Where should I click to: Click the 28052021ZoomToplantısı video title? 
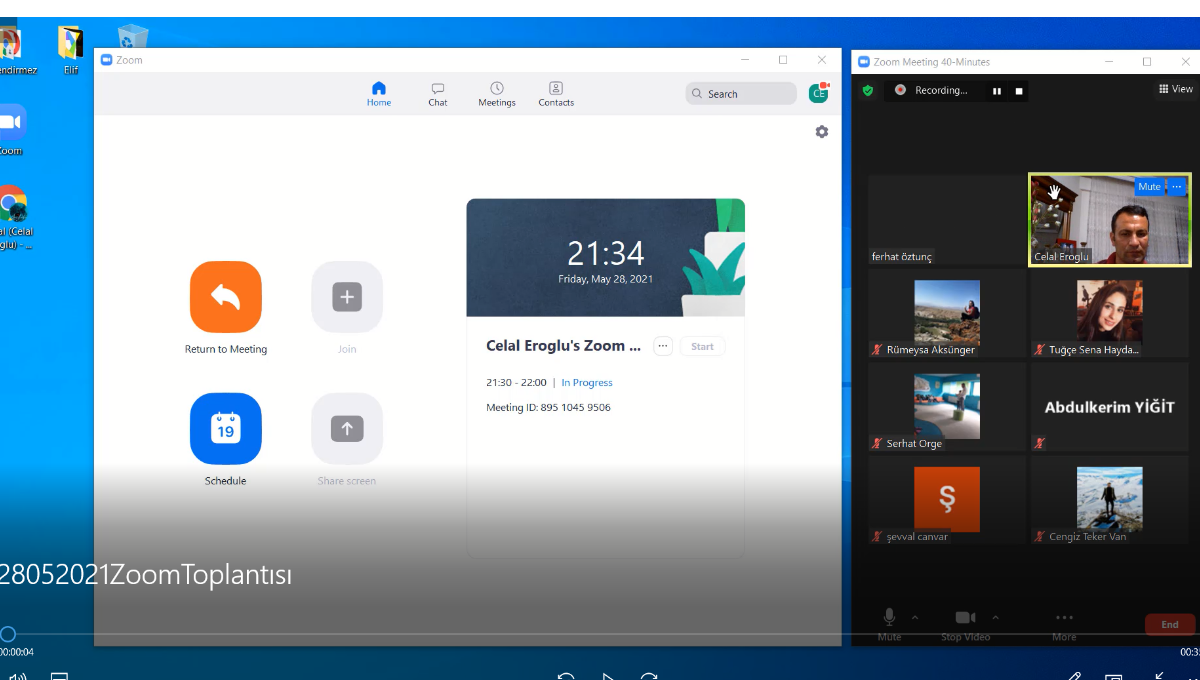(x=146, y=575)
